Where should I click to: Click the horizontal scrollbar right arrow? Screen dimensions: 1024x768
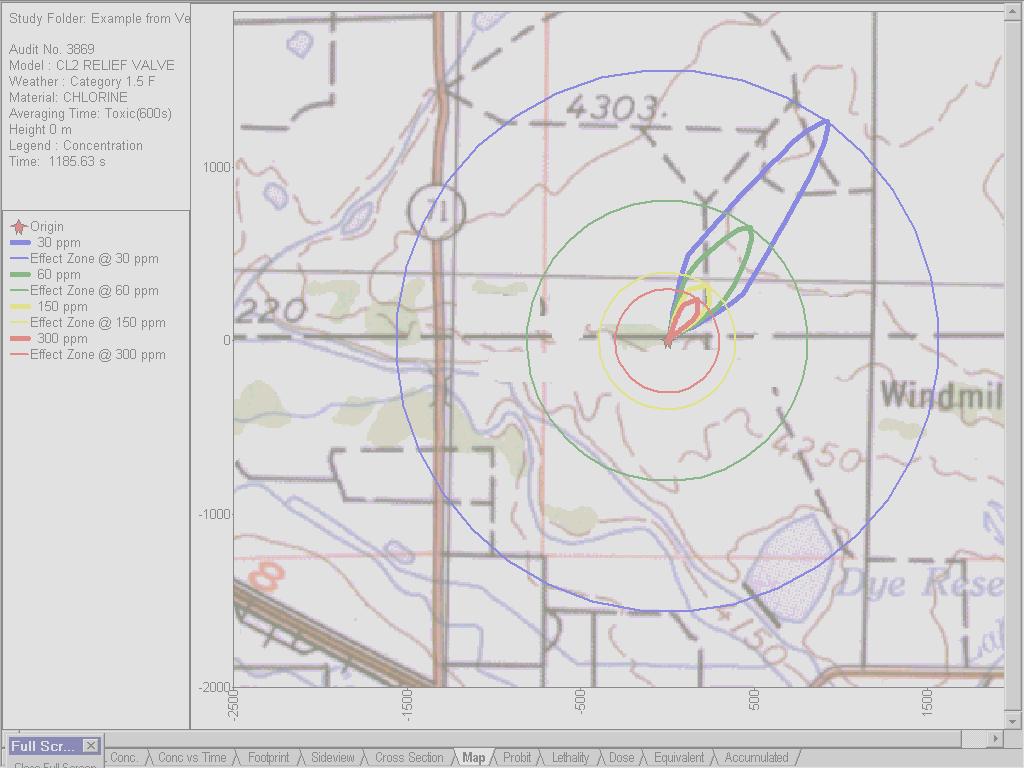click(x=995, y=739)
